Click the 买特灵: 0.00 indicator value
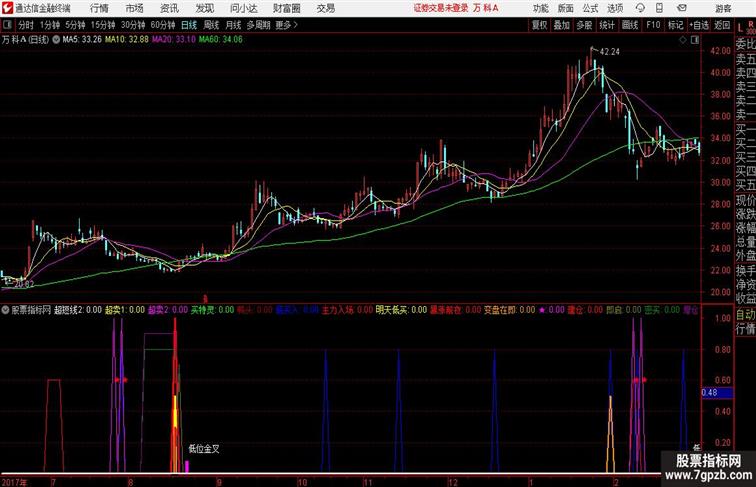 pyautogui.click(x=212, y=310)
